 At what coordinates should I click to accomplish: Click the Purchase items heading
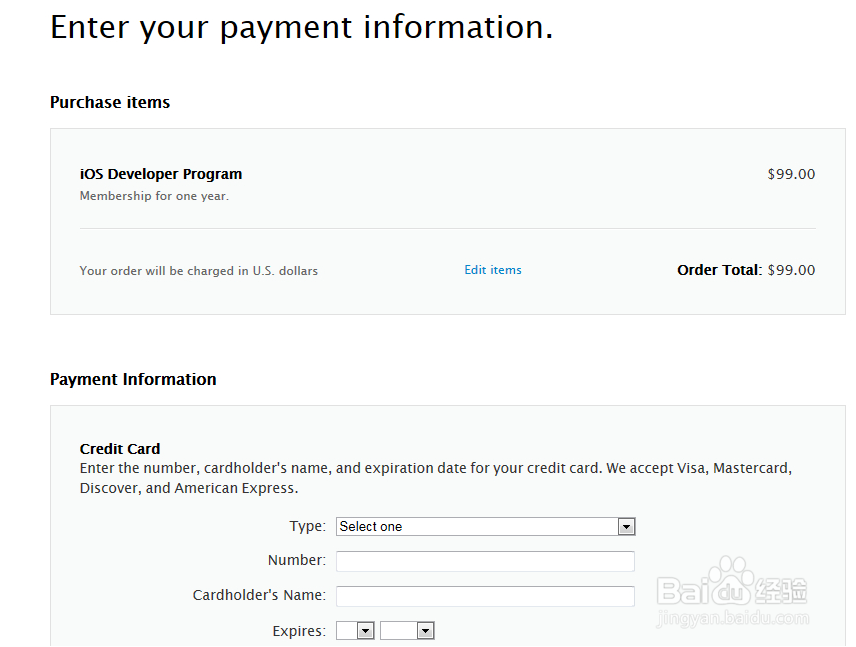click(x=110, y=102)
